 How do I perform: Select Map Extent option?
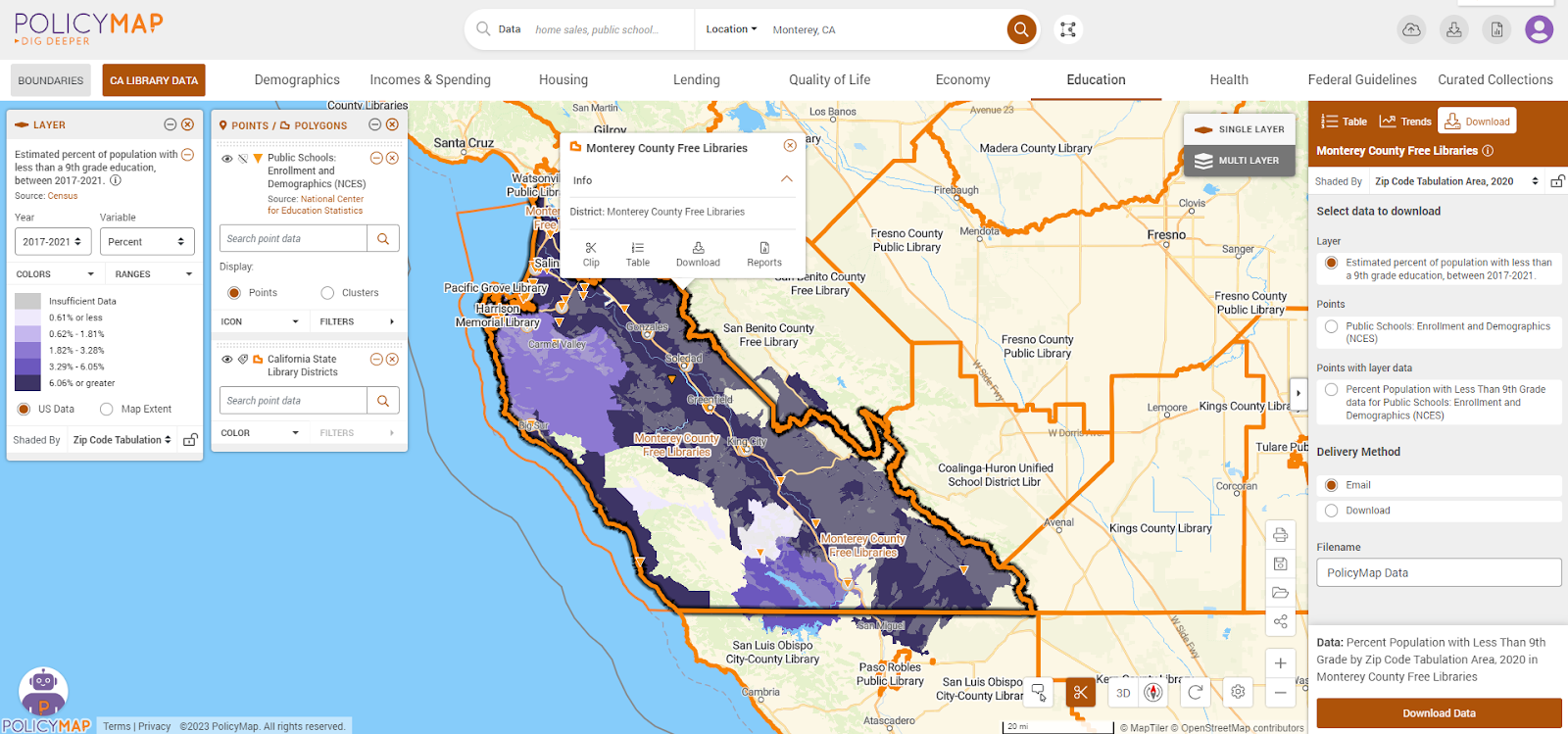click(x=106, y=409)
